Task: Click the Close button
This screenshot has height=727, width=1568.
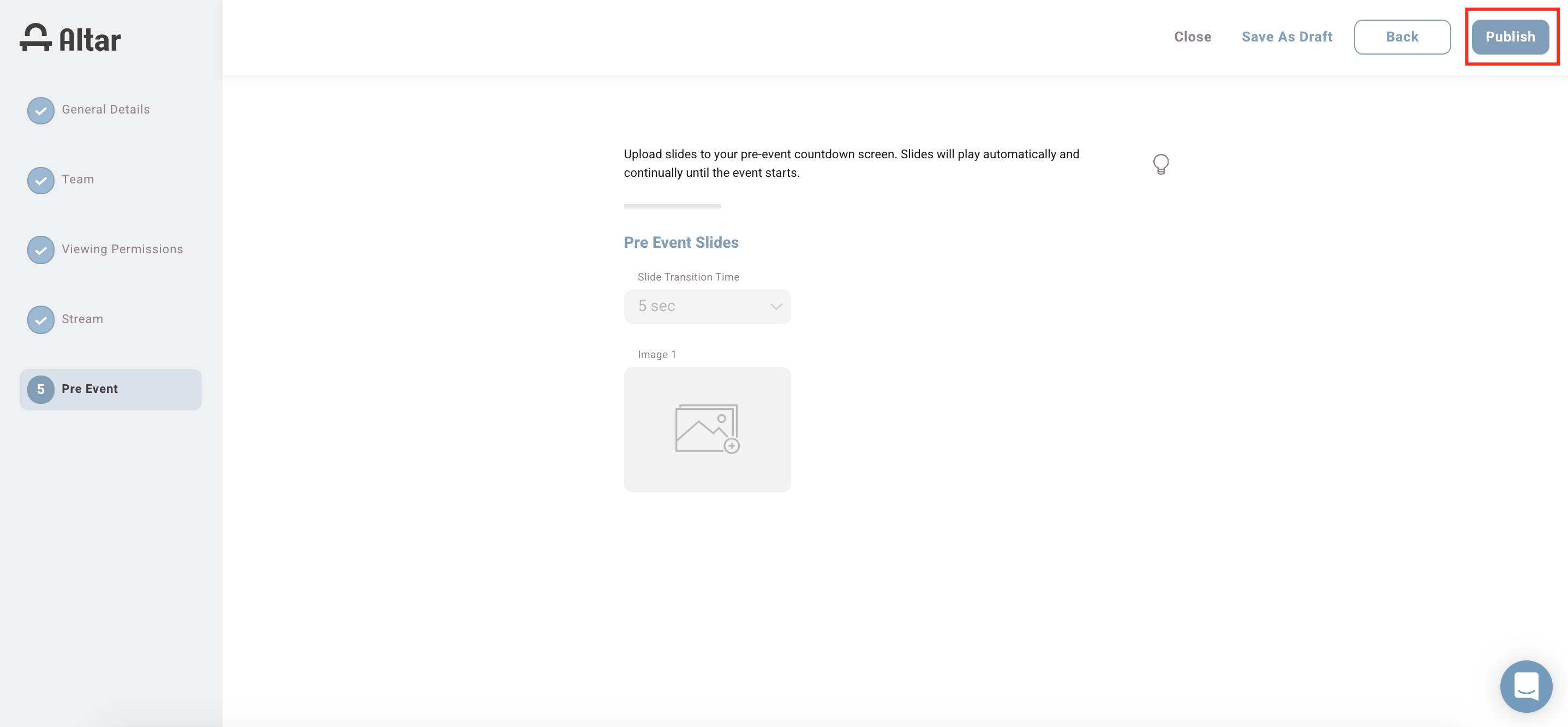Action: pos(1193,37)
